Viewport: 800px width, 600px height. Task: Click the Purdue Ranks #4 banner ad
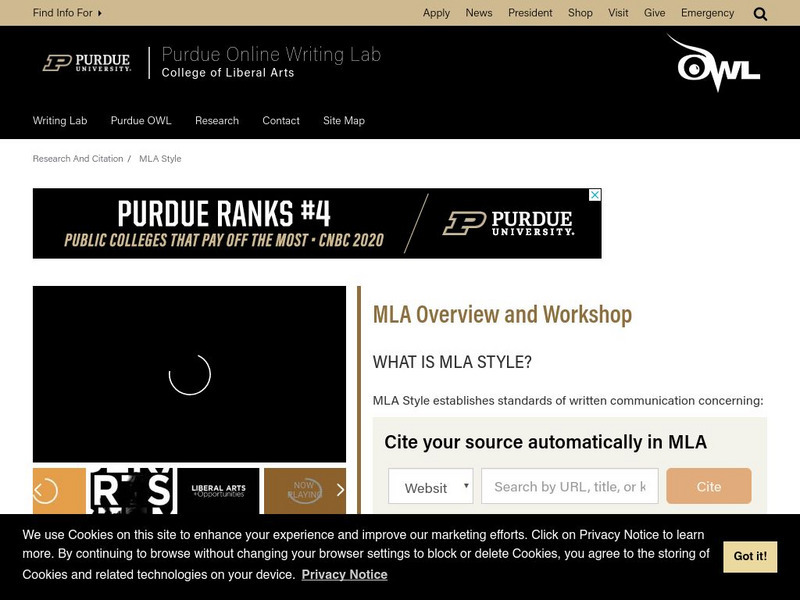point(317,223)
